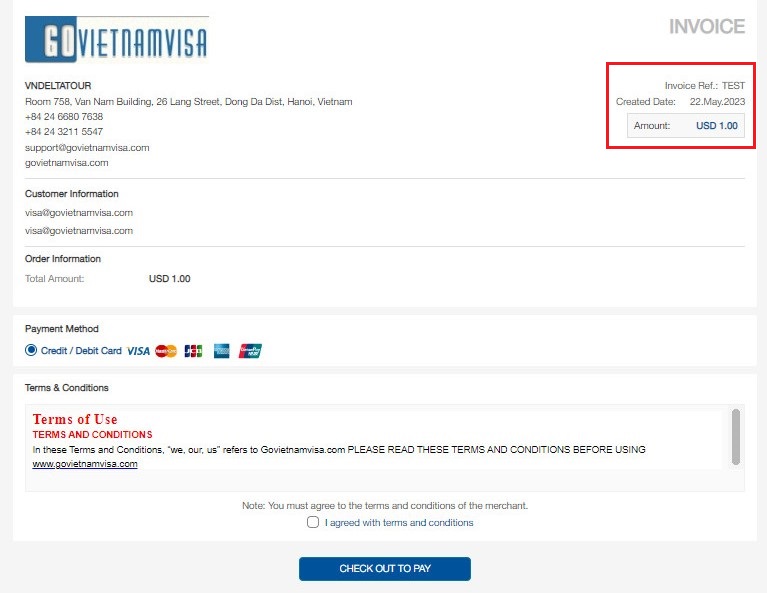Click the GoVietnamVisa logo
The image size is (767, 593).
tap(116, 39)
